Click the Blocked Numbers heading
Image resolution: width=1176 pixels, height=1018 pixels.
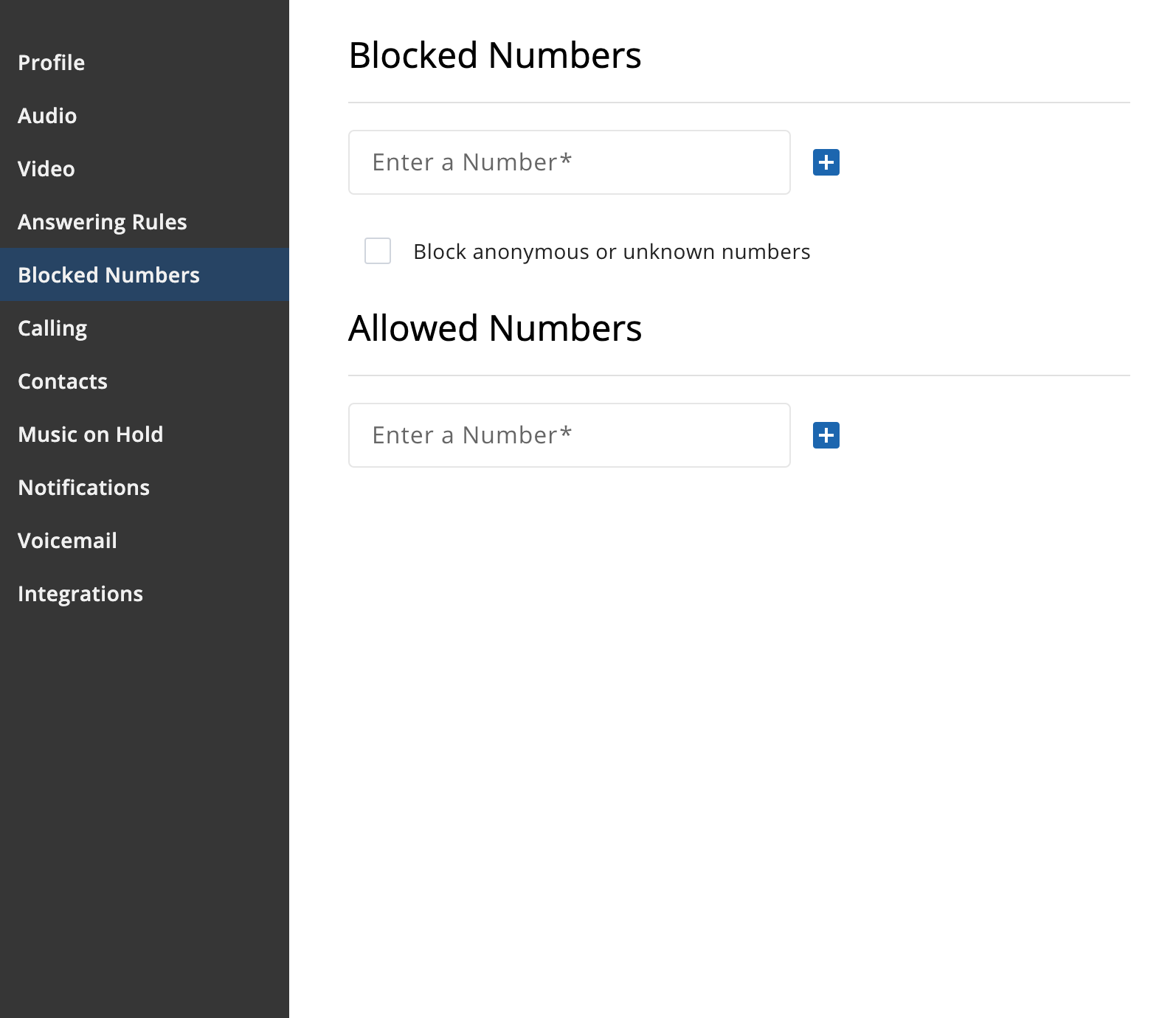click(x=495, y=55)
